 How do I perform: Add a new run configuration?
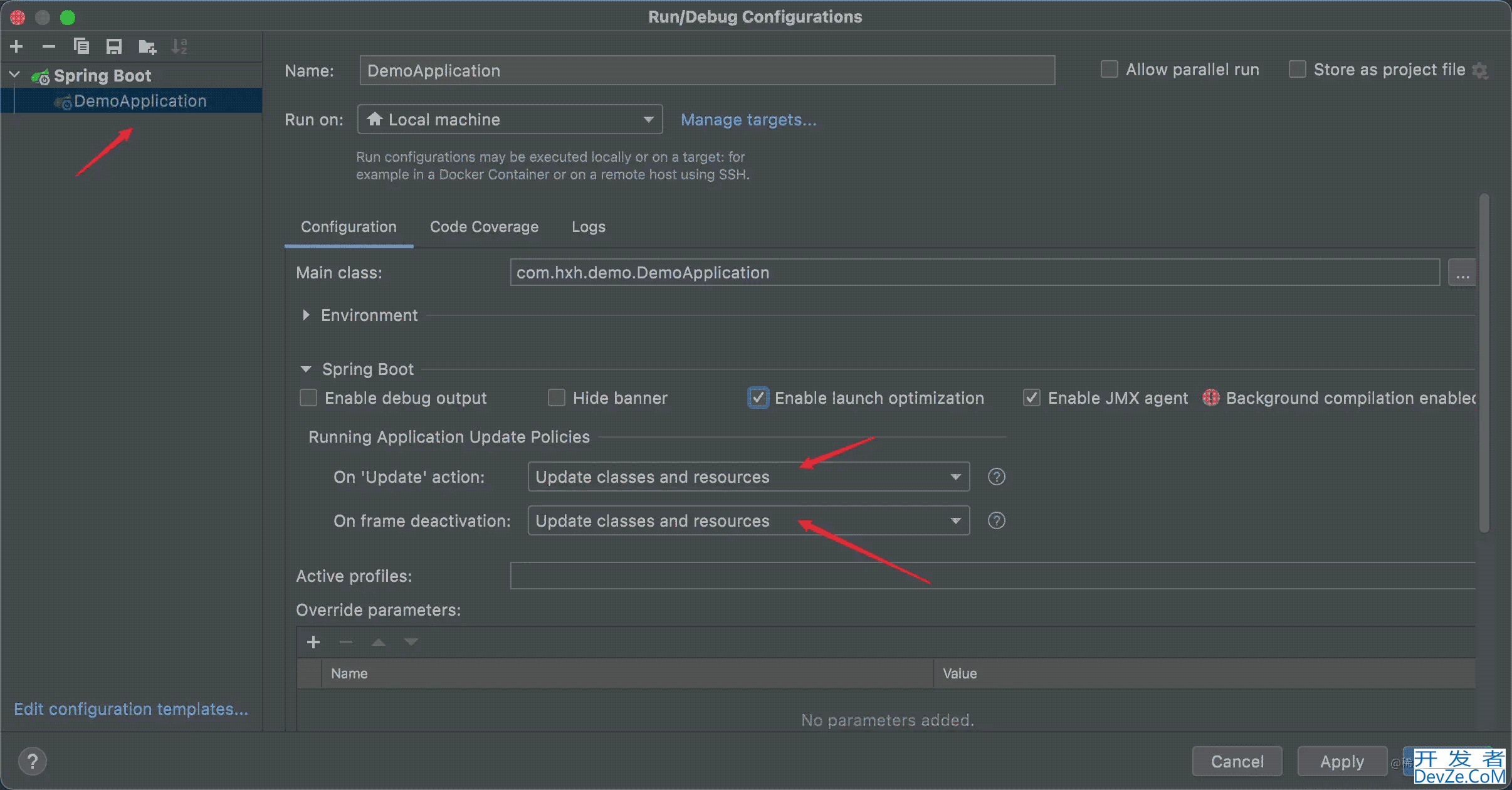17,46
